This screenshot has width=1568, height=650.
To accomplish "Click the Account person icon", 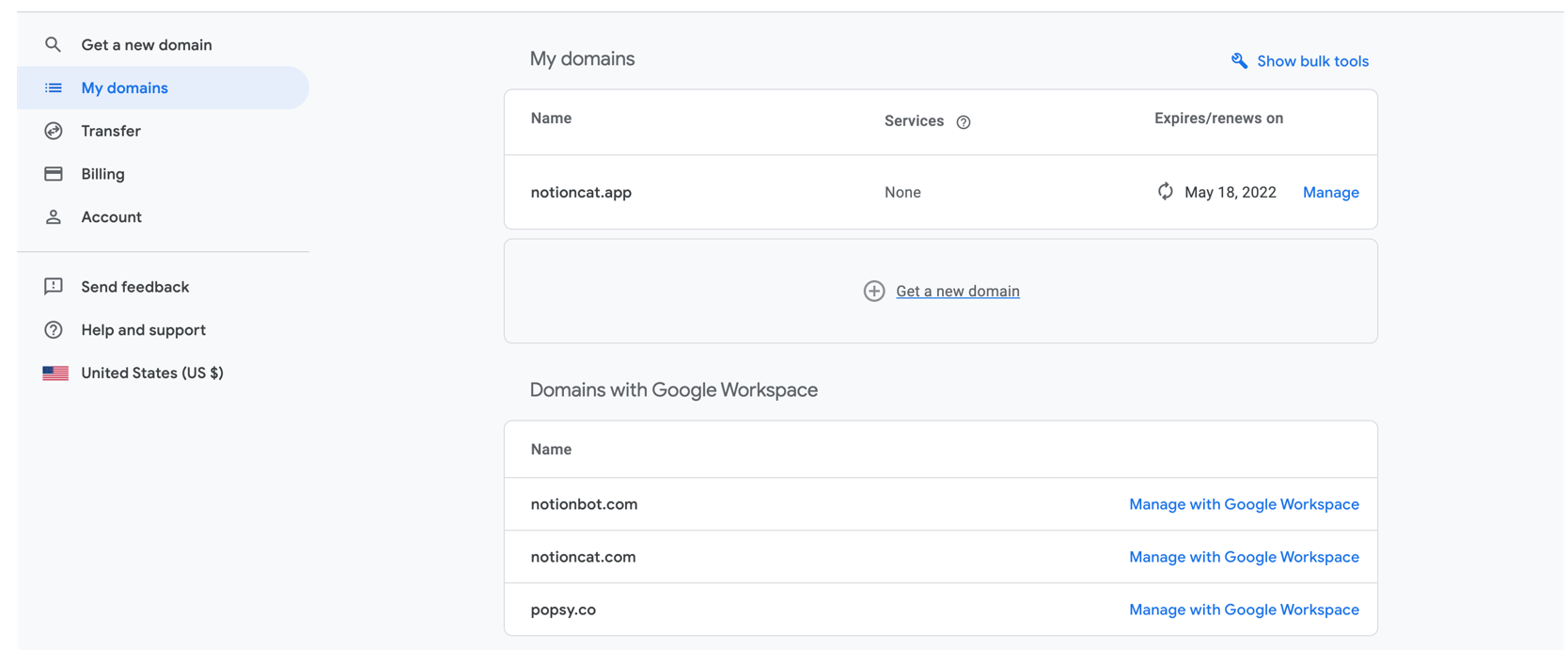I will point(53,217).
